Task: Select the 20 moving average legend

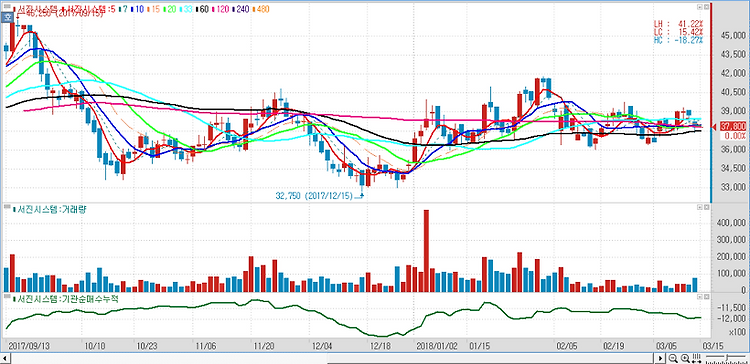Action: pyautogui.click(x=170, y=9)
